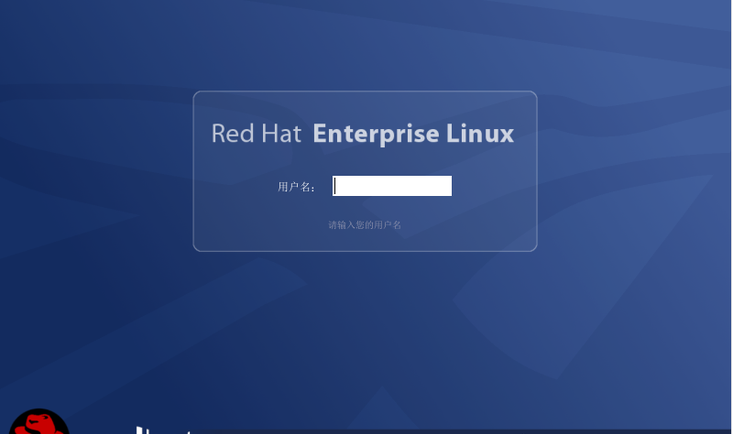Click the Red Hat shadowman logo

[39, 421]
